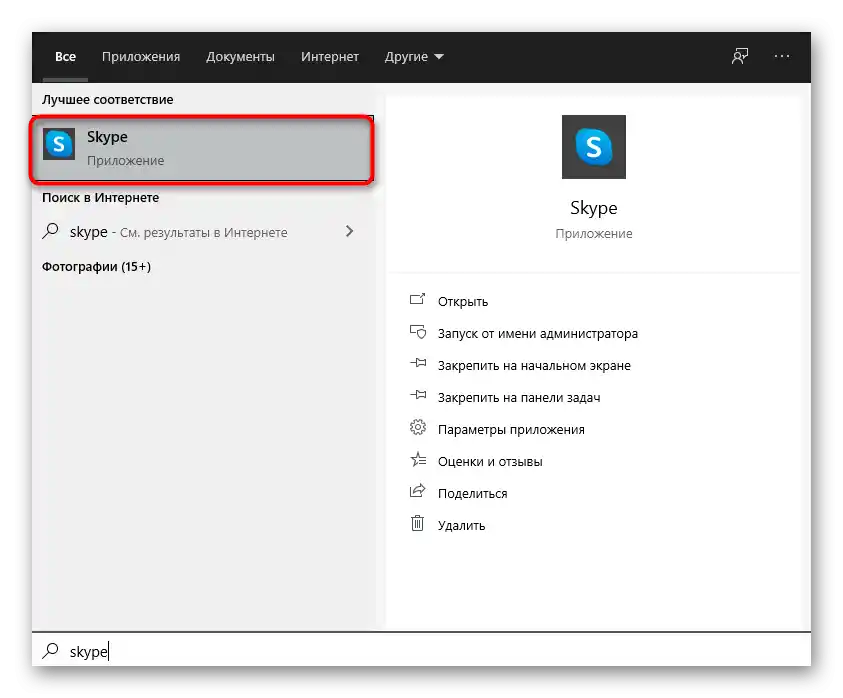Click the pin icon for Закрепить на панели задач

(x=418, y=396)
